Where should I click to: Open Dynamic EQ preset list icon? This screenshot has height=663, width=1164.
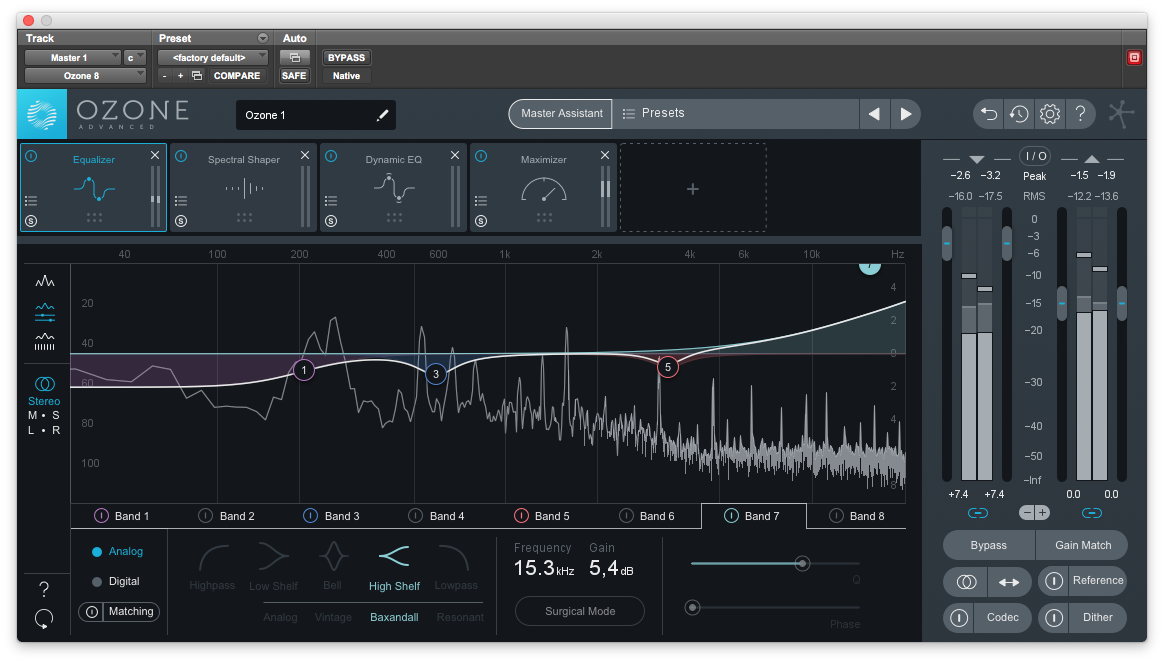(331, 200)
